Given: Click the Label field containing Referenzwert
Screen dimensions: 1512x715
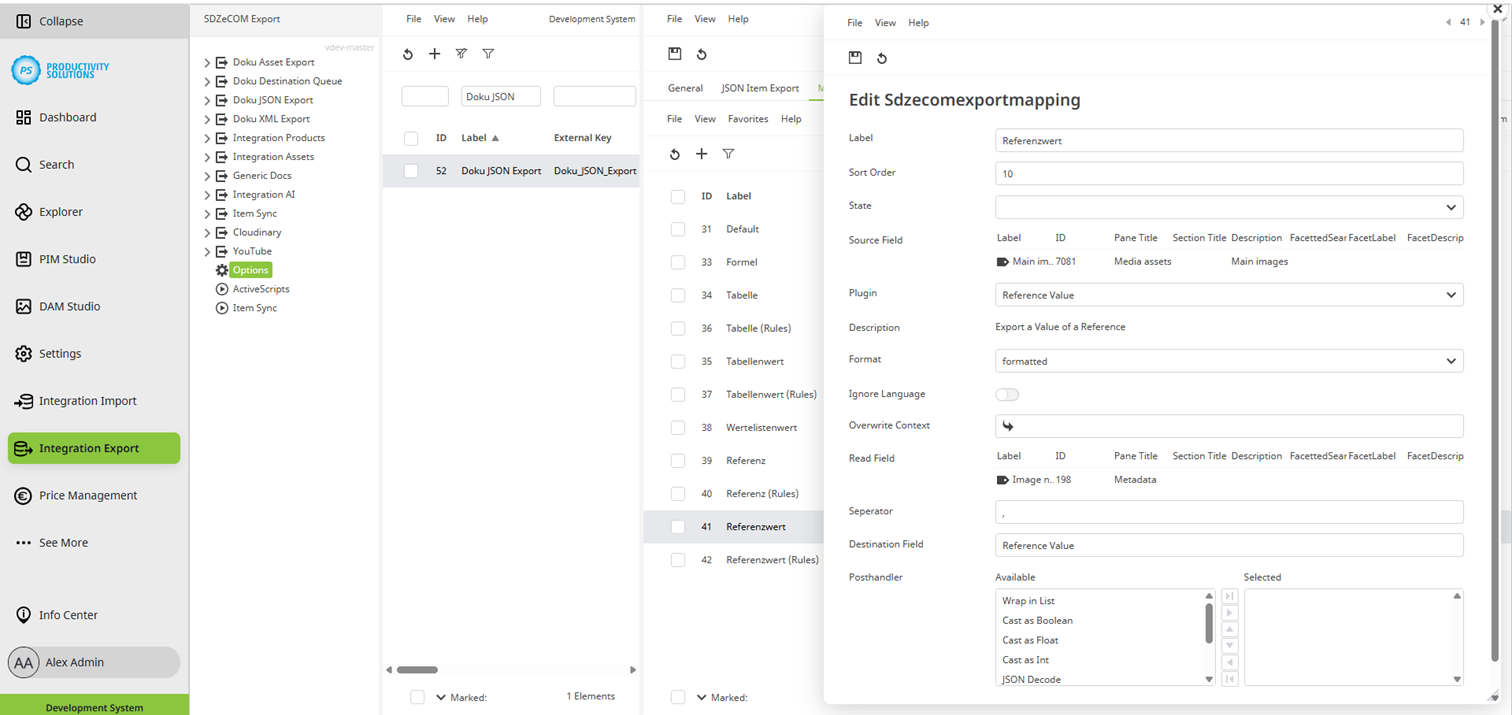Looking at the screenshot, I should [1228, 140].
